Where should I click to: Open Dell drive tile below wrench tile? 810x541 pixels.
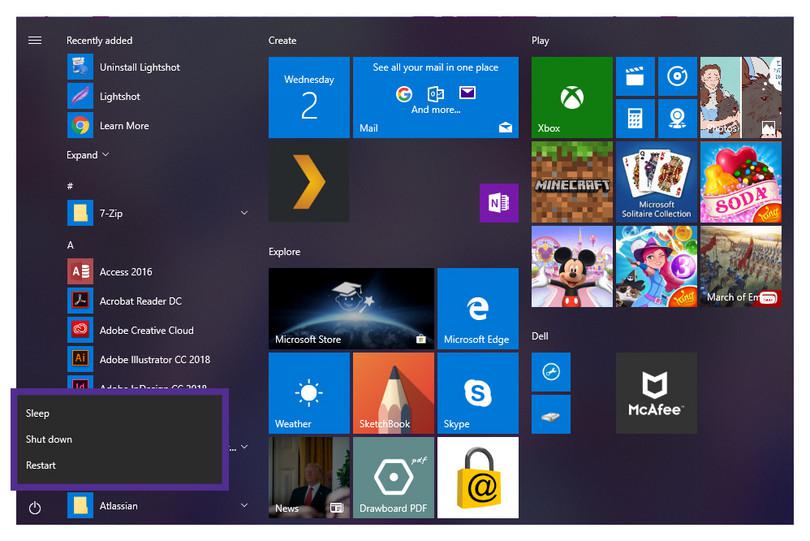551,414
